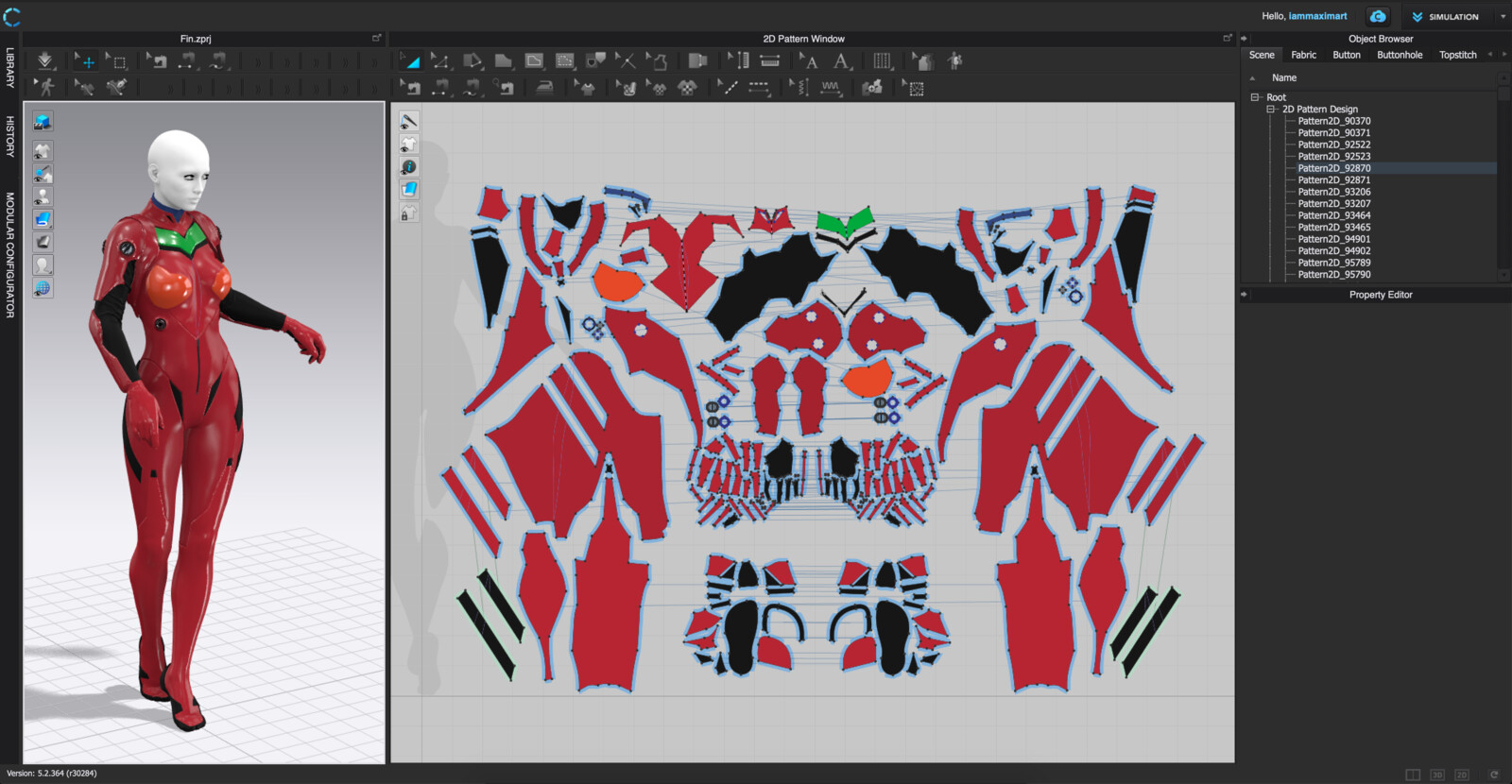Choose the Edit Texture t-shirt tool
The width and height of the screenshot is (1512, 784).
(586, 87)
